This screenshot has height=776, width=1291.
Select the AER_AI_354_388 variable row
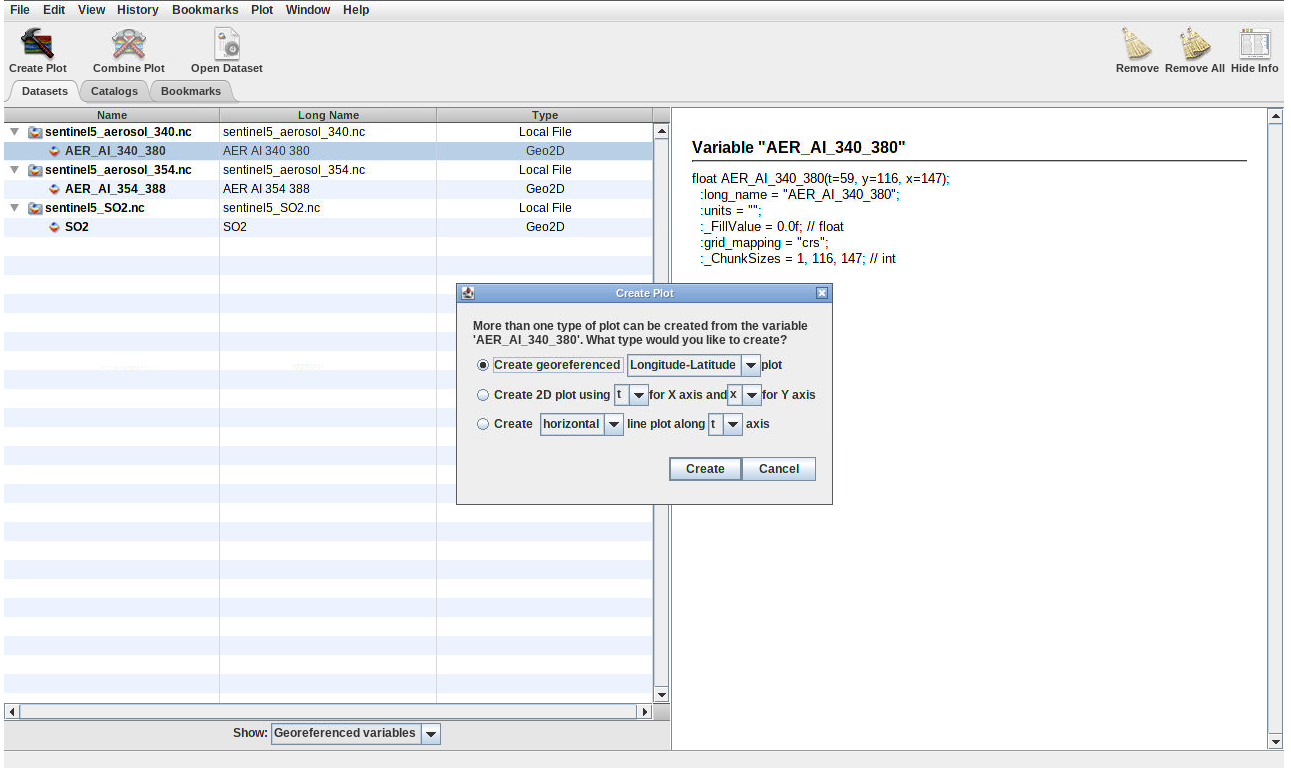[x=328, y=189]
